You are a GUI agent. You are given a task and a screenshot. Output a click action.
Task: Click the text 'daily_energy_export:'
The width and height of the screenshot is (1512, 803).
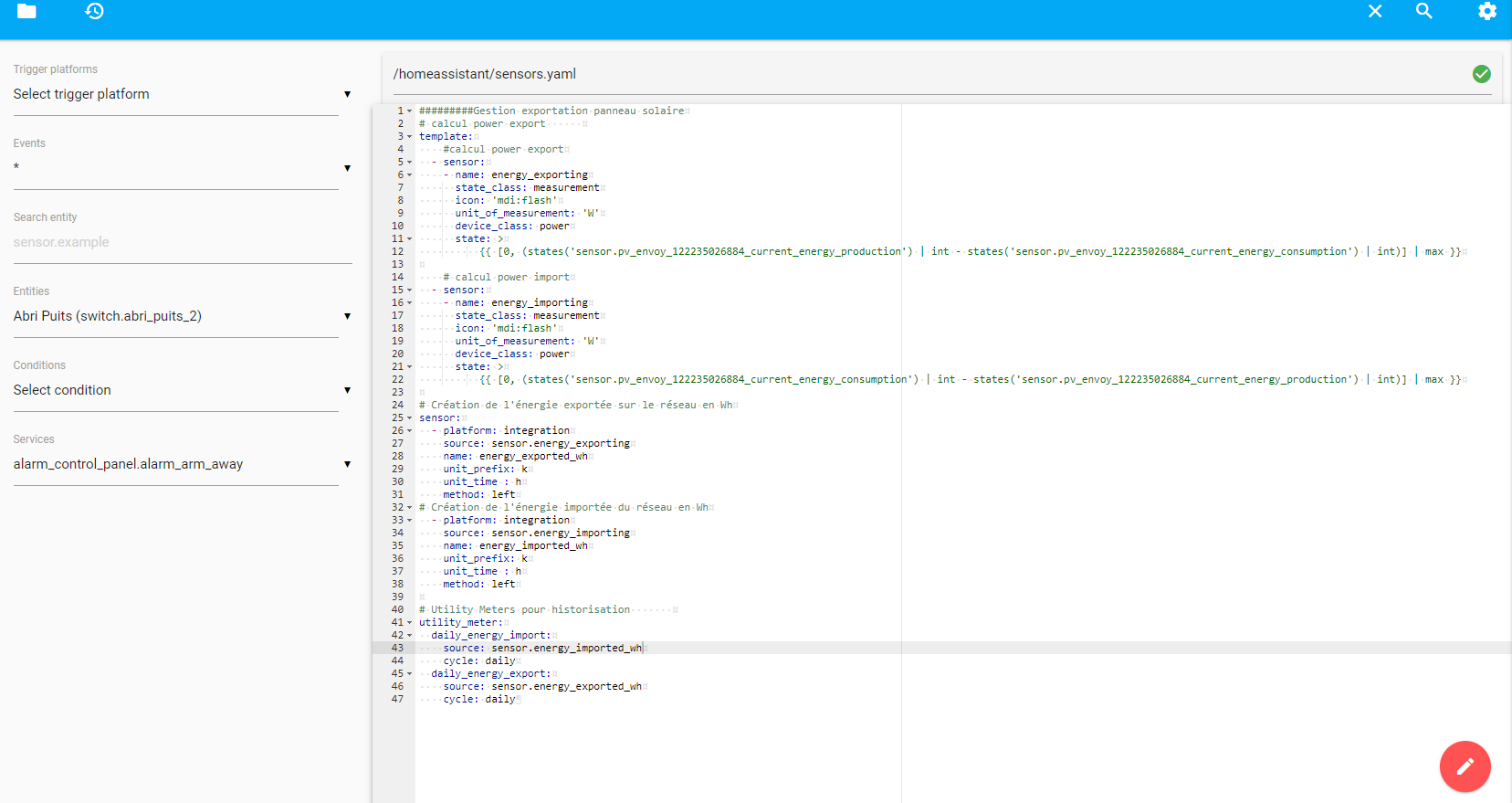(x=490, y=673)
